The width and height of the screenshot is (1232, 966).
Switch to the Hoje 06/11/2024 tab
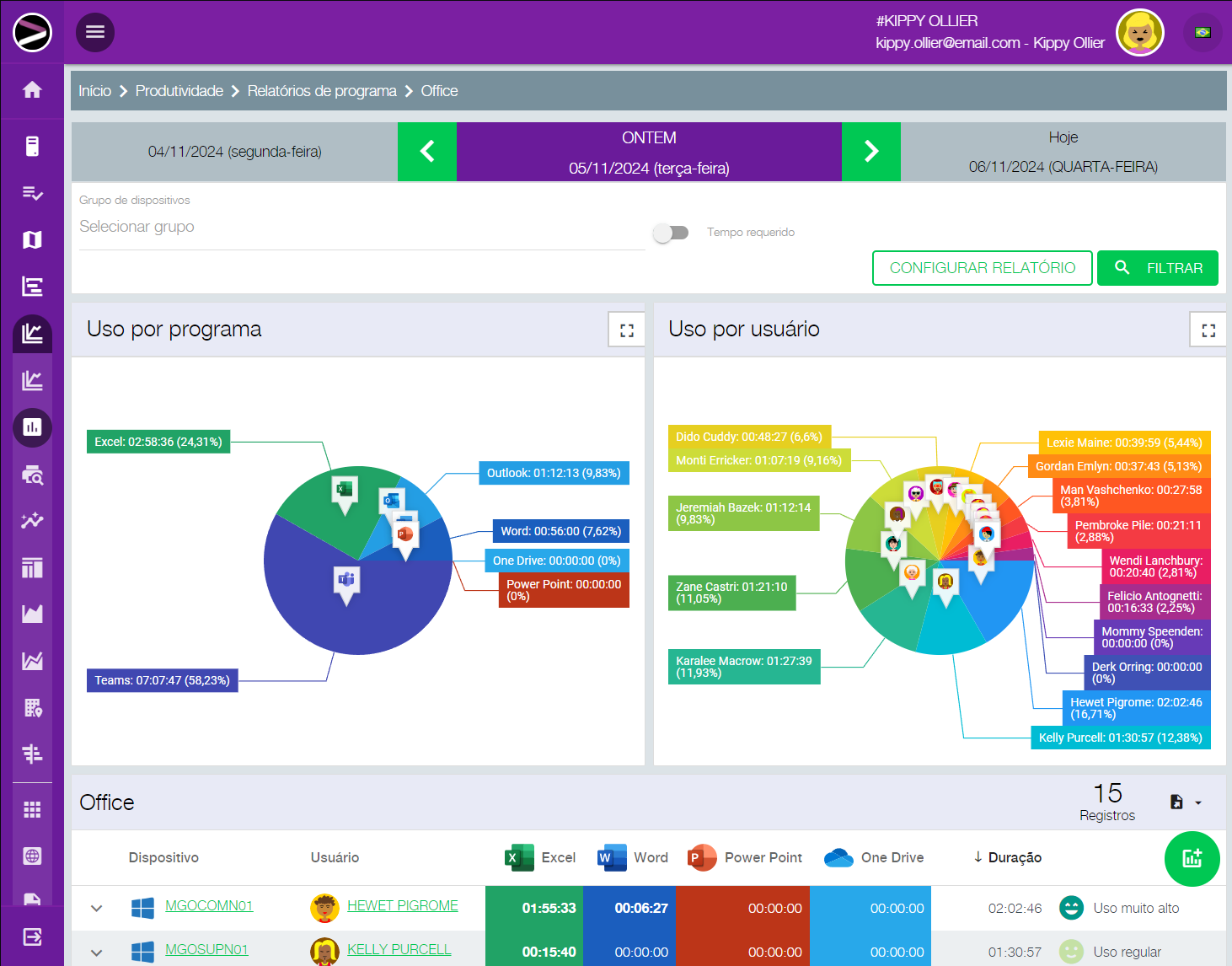click(1063, 152)
